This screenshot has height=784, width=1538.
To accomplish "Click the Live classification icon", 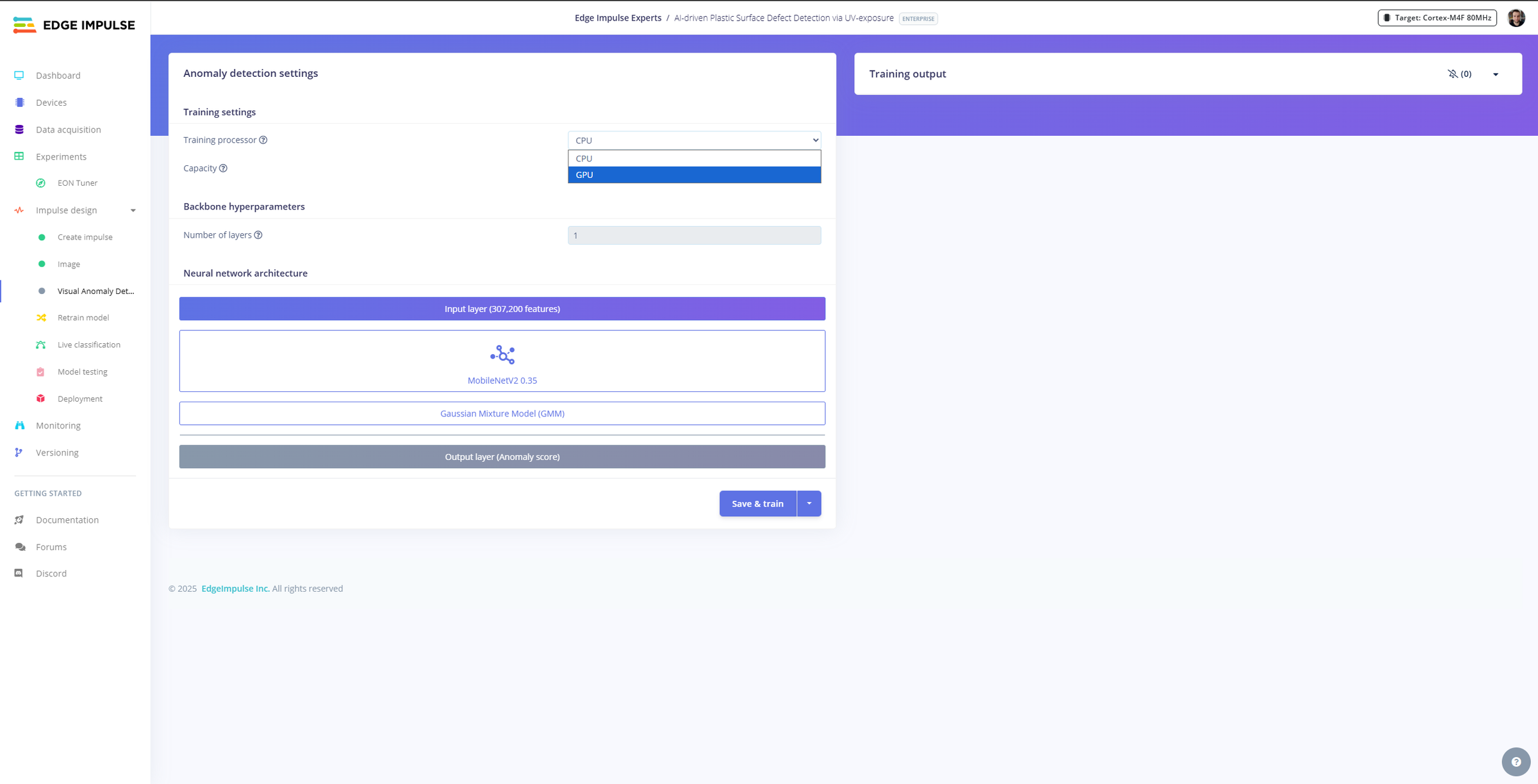I will pos(41,345).
